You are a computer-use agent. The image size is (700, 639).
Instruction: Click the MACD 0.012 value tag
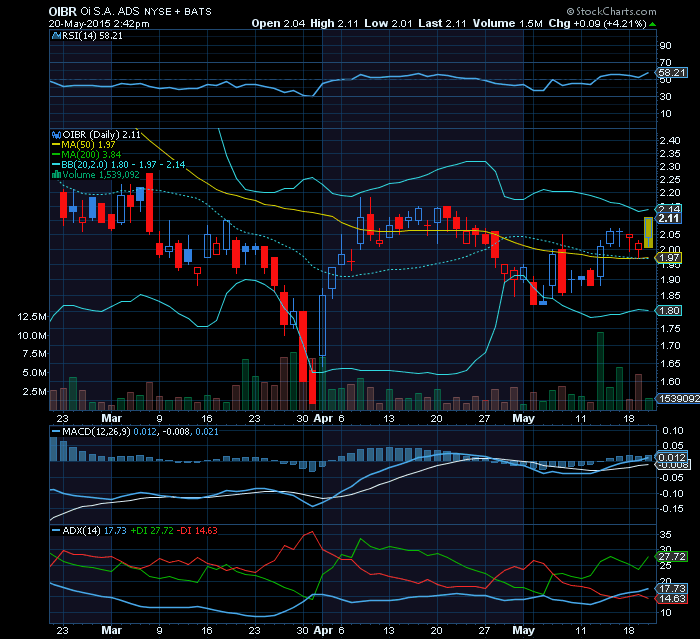672,457
